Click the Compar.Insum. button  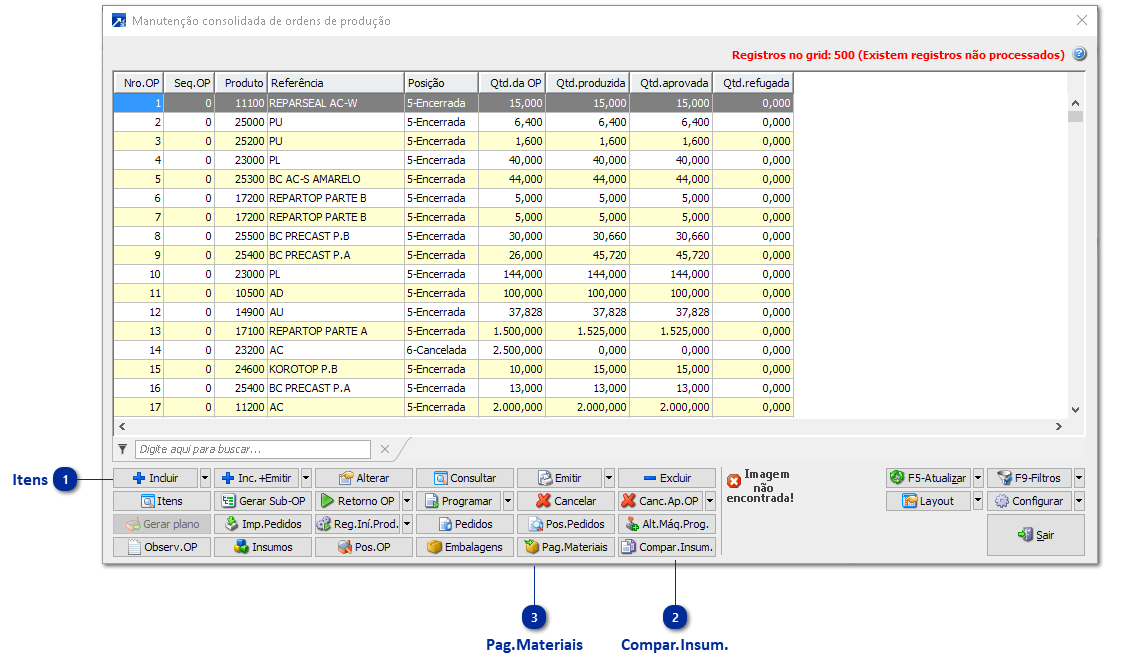[666, 547]
